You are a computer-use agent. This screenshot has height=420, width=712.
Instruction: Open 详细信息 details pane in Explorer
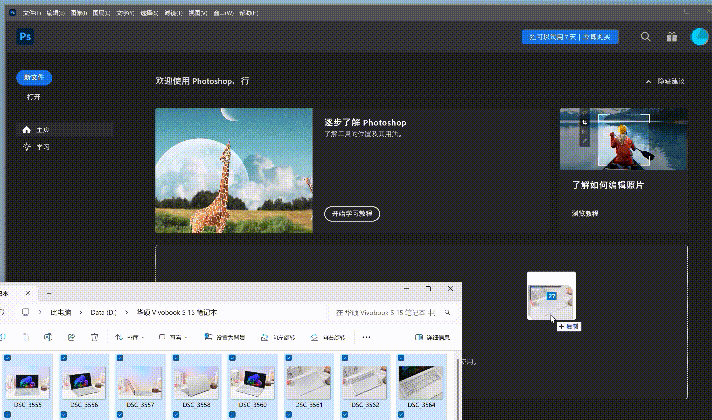coord(432,337)
